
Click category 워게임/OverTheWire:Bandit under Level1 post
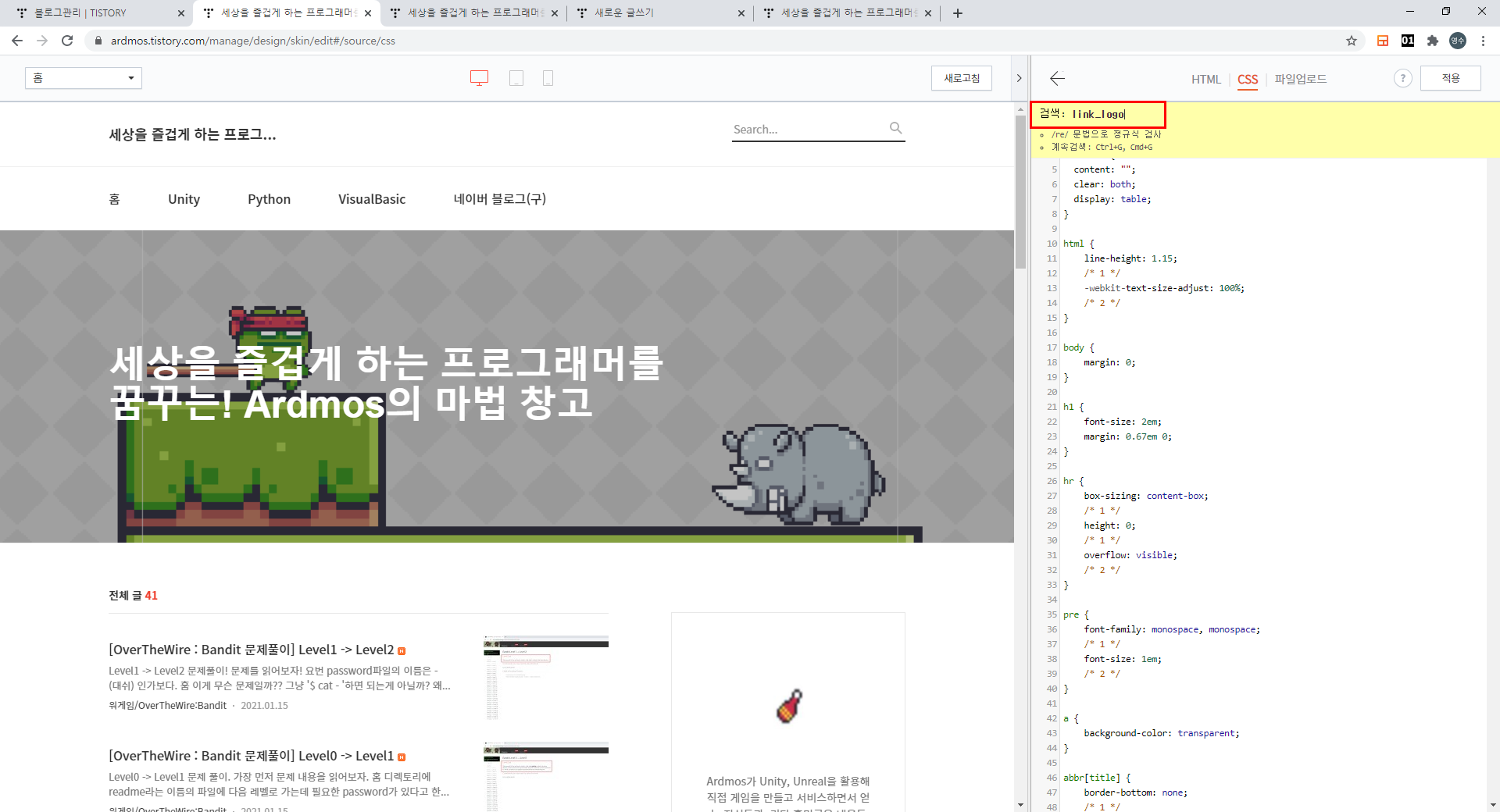click(x=167, y=705)
